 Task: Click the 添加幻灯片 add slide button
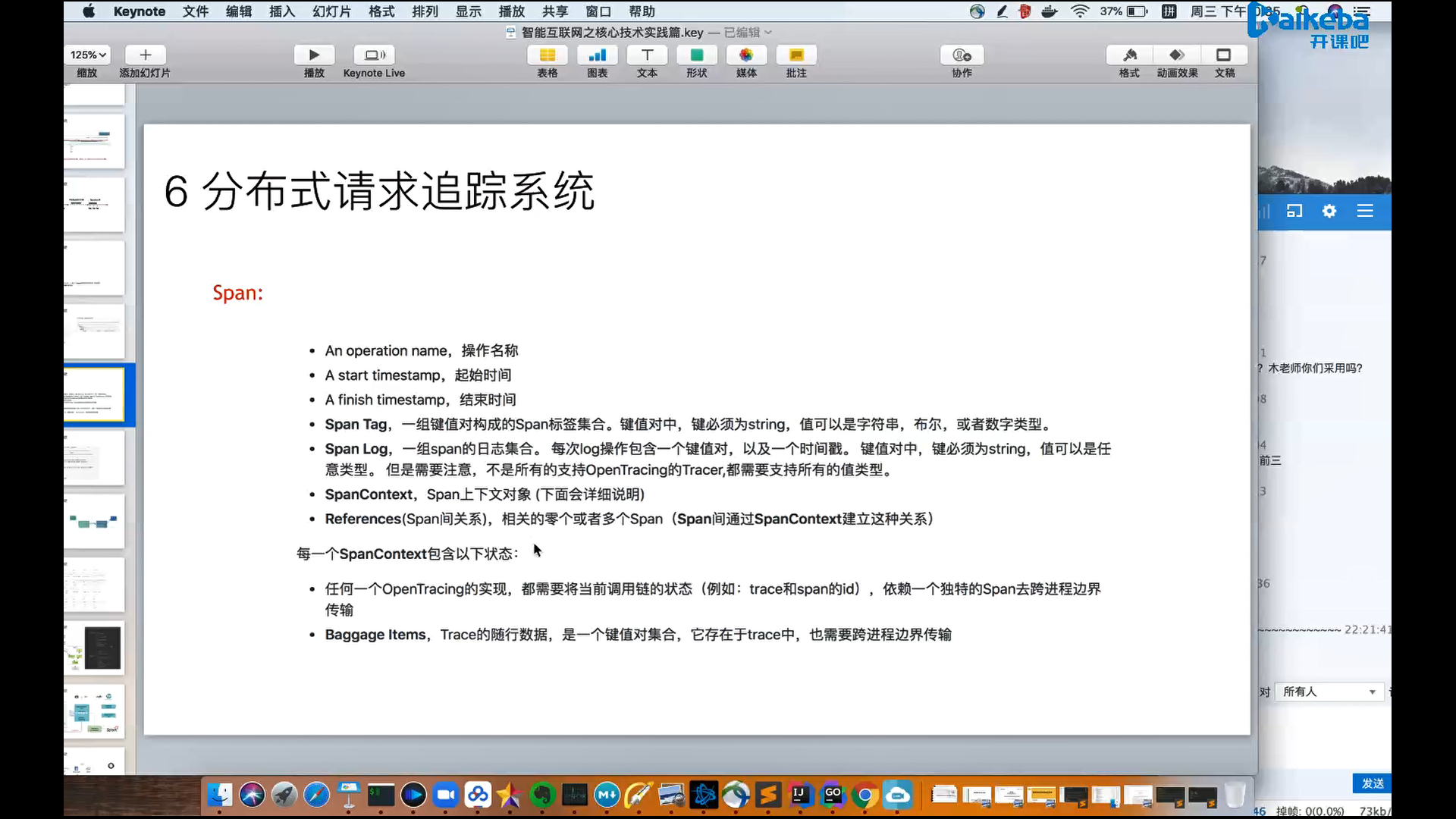point(146,55)
